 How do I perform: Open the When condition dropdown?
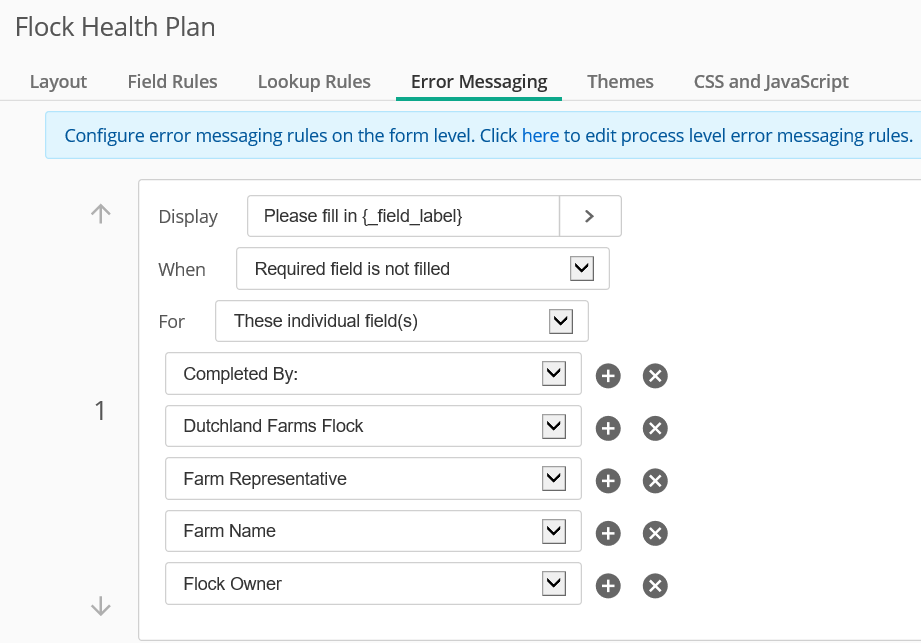click(x=581, y=269)
